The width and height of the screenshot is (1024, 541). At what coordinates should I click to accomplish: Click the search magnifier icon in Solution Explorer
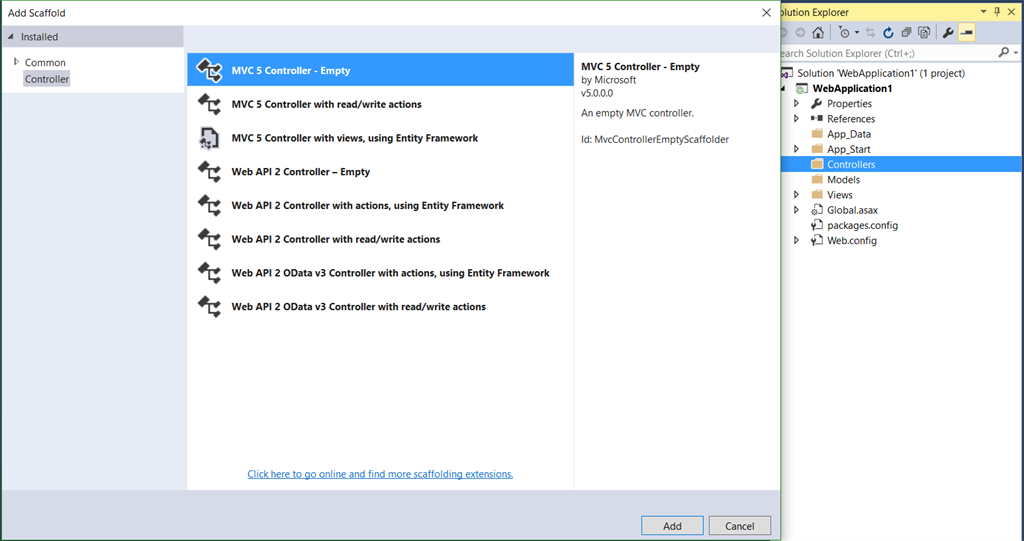point(1004,52)
